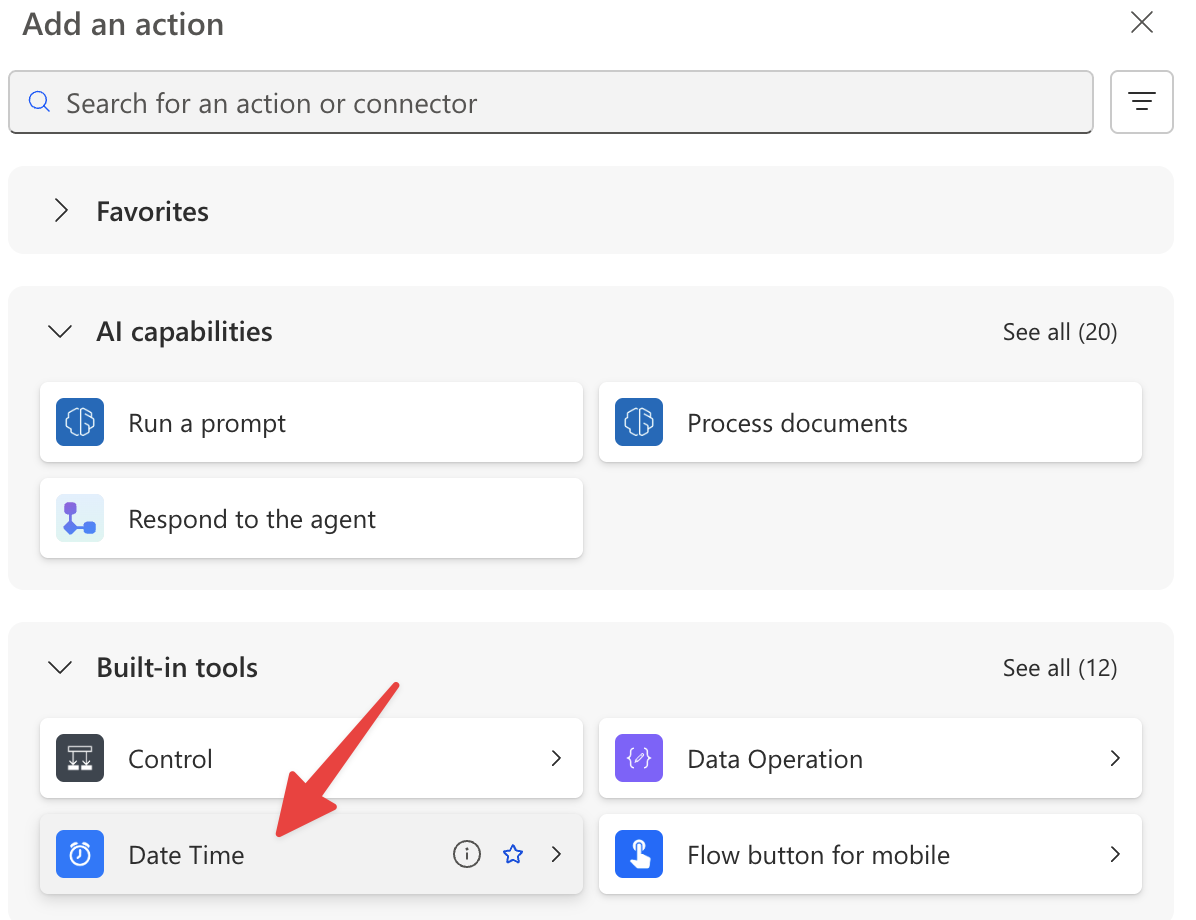
Task: Expand Control actions with chevron
Action: click(557, 758)
